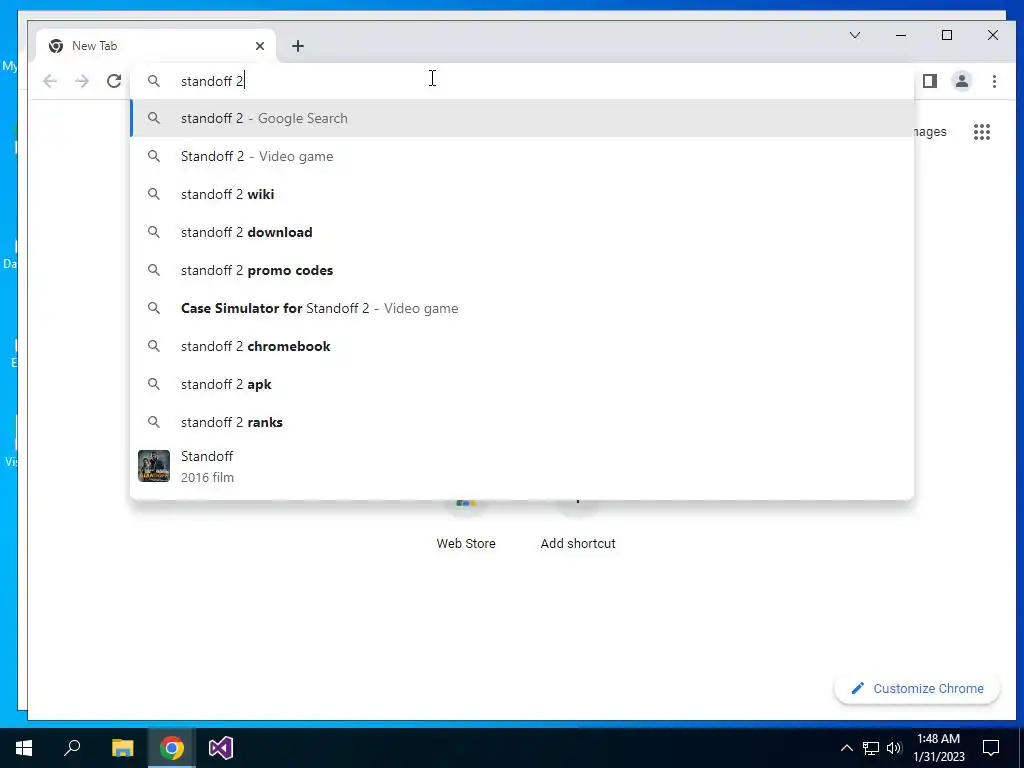Click the Standoff film poster thumbnail

[154, 466]
